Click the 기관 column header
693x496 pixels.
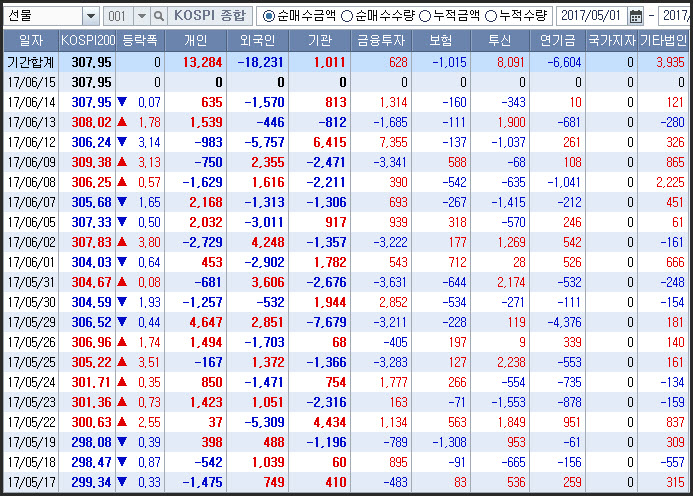(320, 41)
